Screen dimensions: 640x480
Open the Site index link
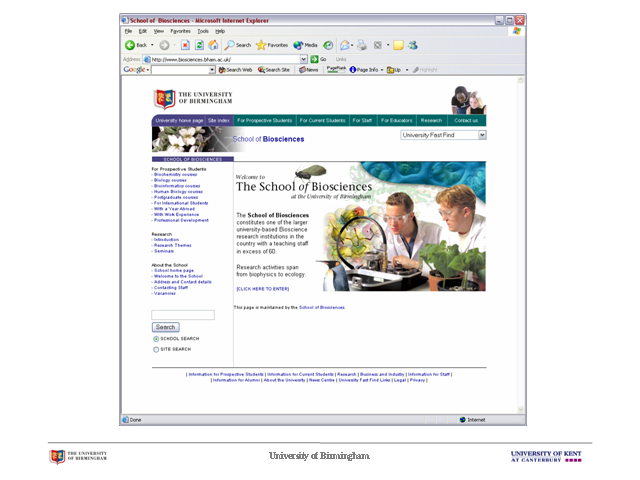pyautogui.click(x=219, y=120)
